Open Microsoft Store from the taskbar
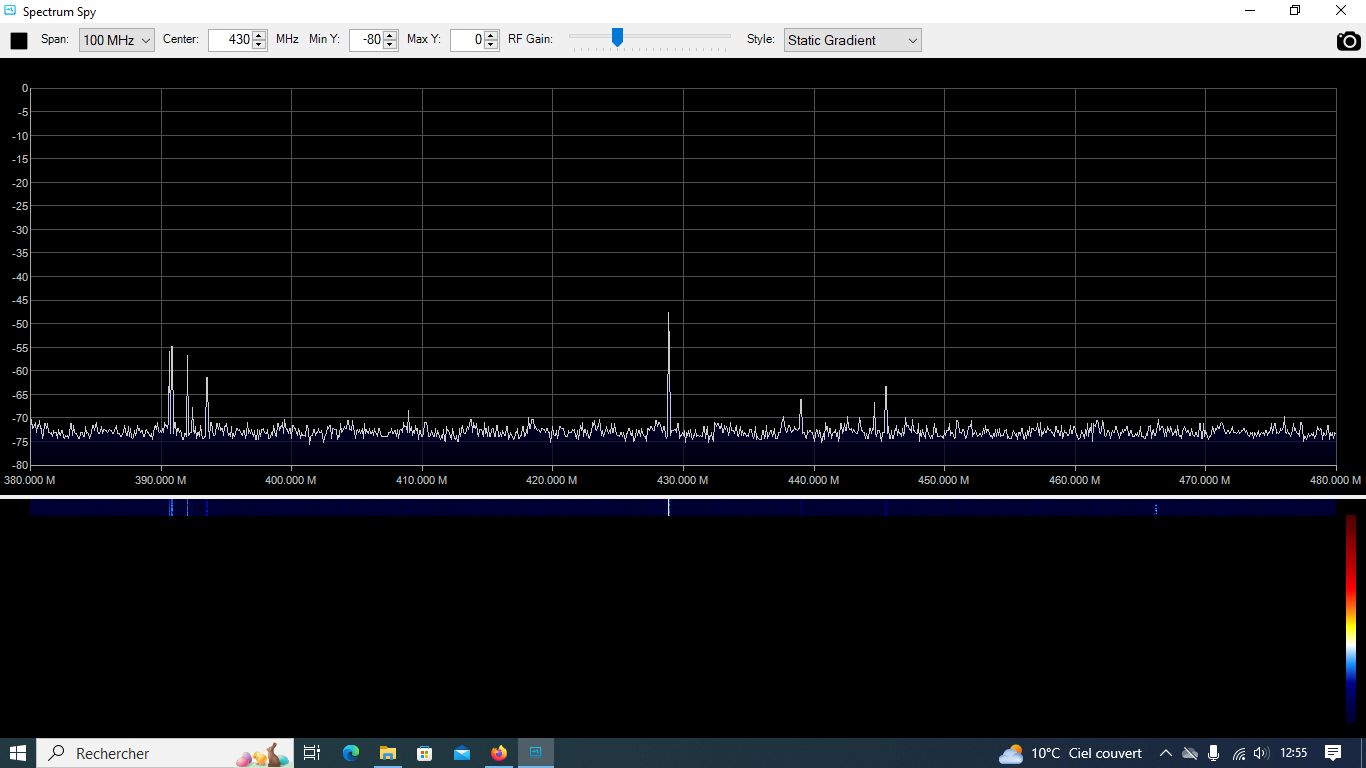 pos(424,753)
